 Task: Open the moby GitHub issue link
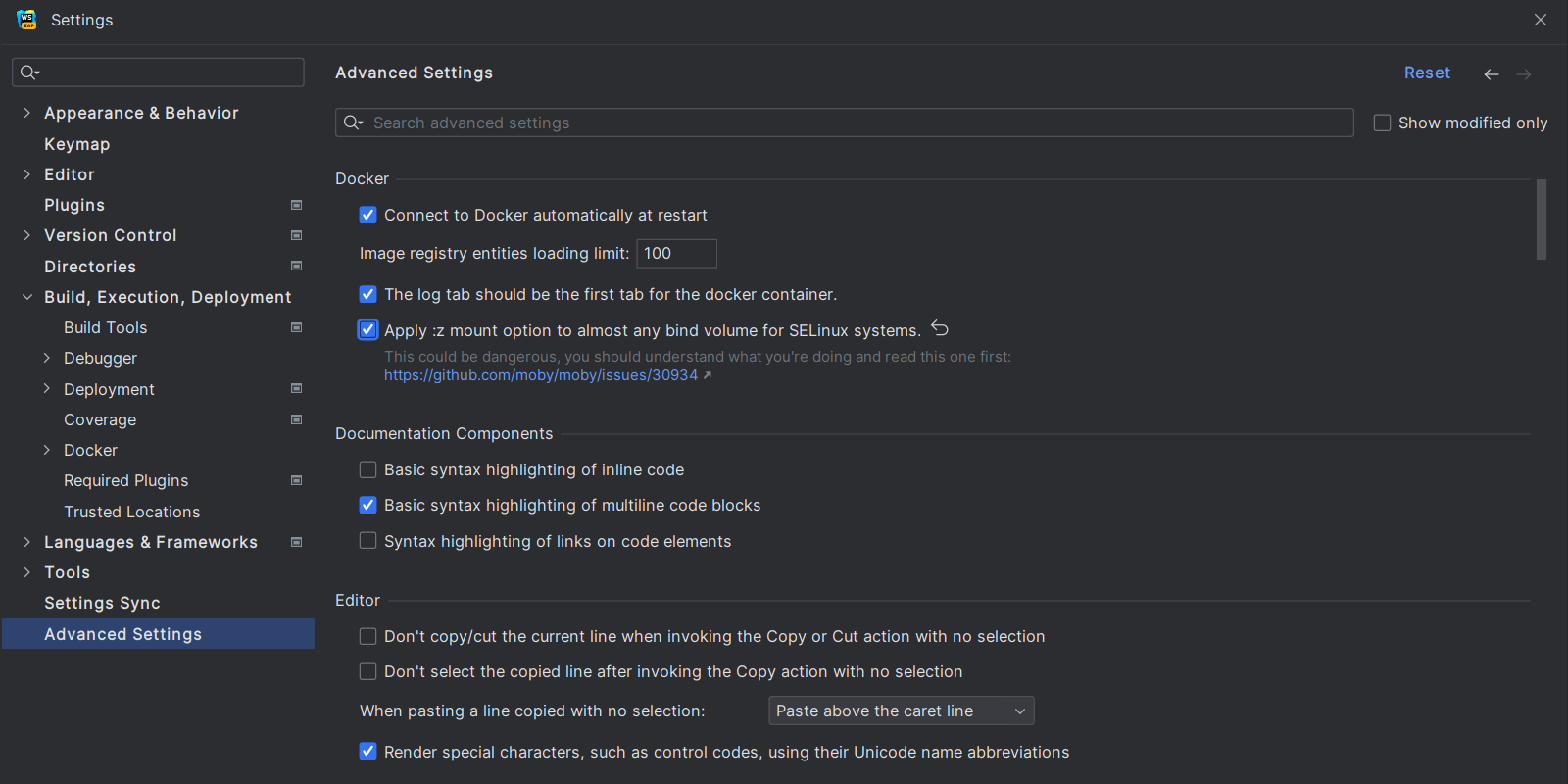click(x=541, y=375)
